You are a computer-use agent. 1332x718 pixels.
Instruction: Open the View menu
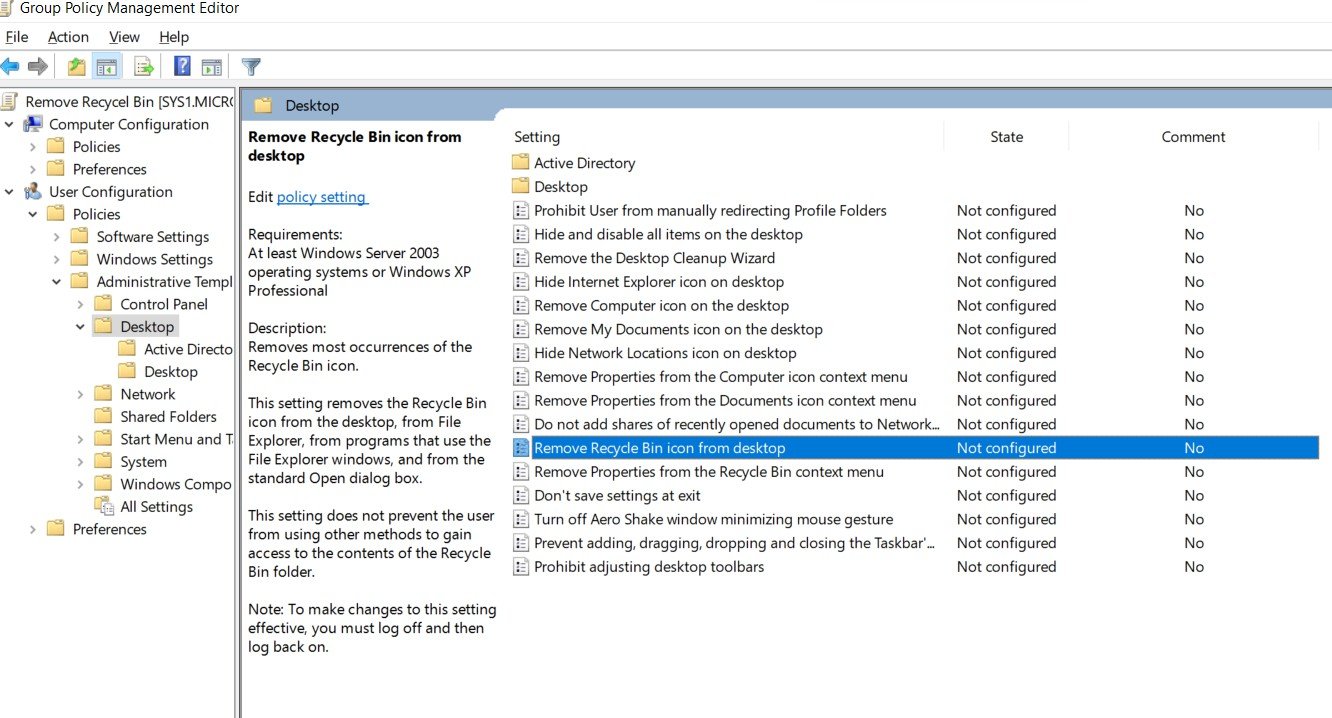coord(124,37)
